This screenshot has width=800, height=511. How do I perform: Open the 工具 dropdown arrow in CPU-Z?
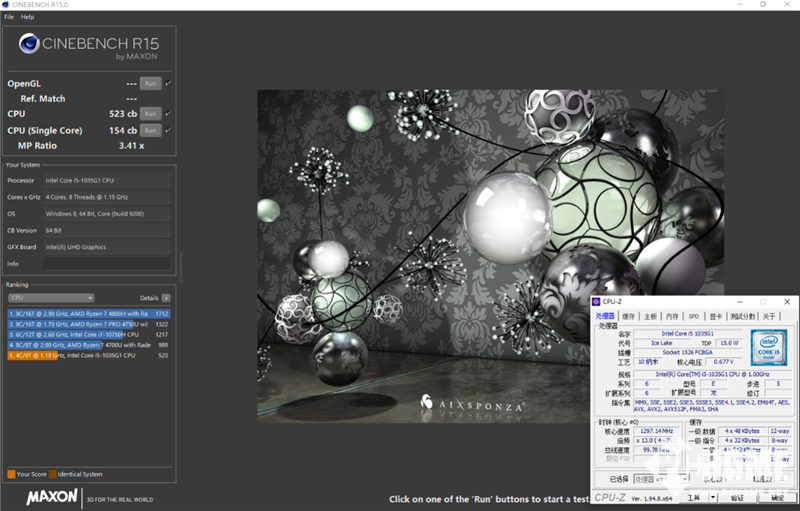(x=713, y=498)
